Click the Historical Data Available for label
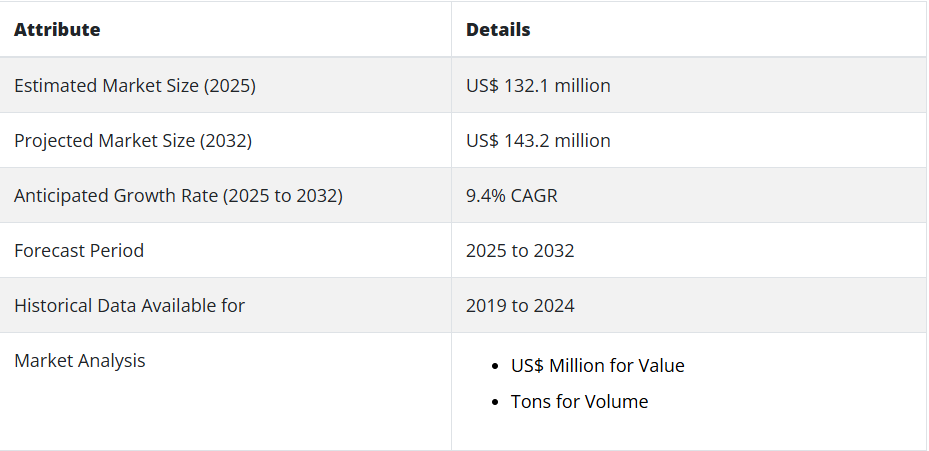 [x=129, y=306]
